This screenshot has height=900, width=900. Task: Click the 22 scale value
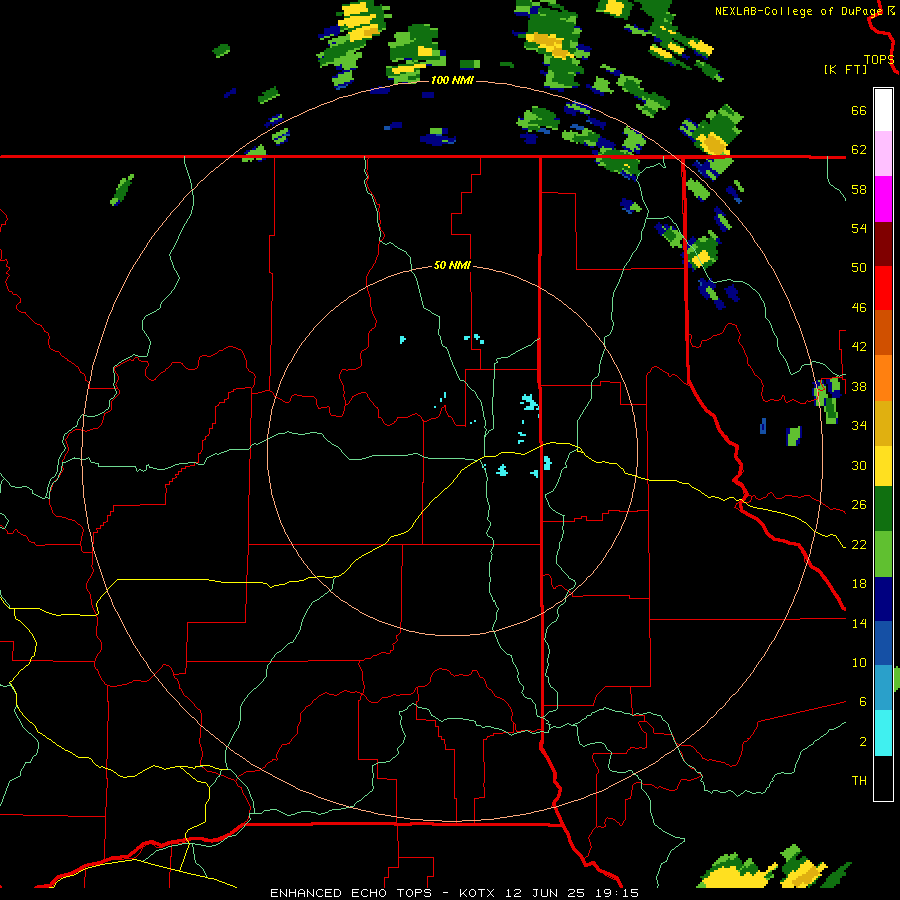tap(859, 544)
